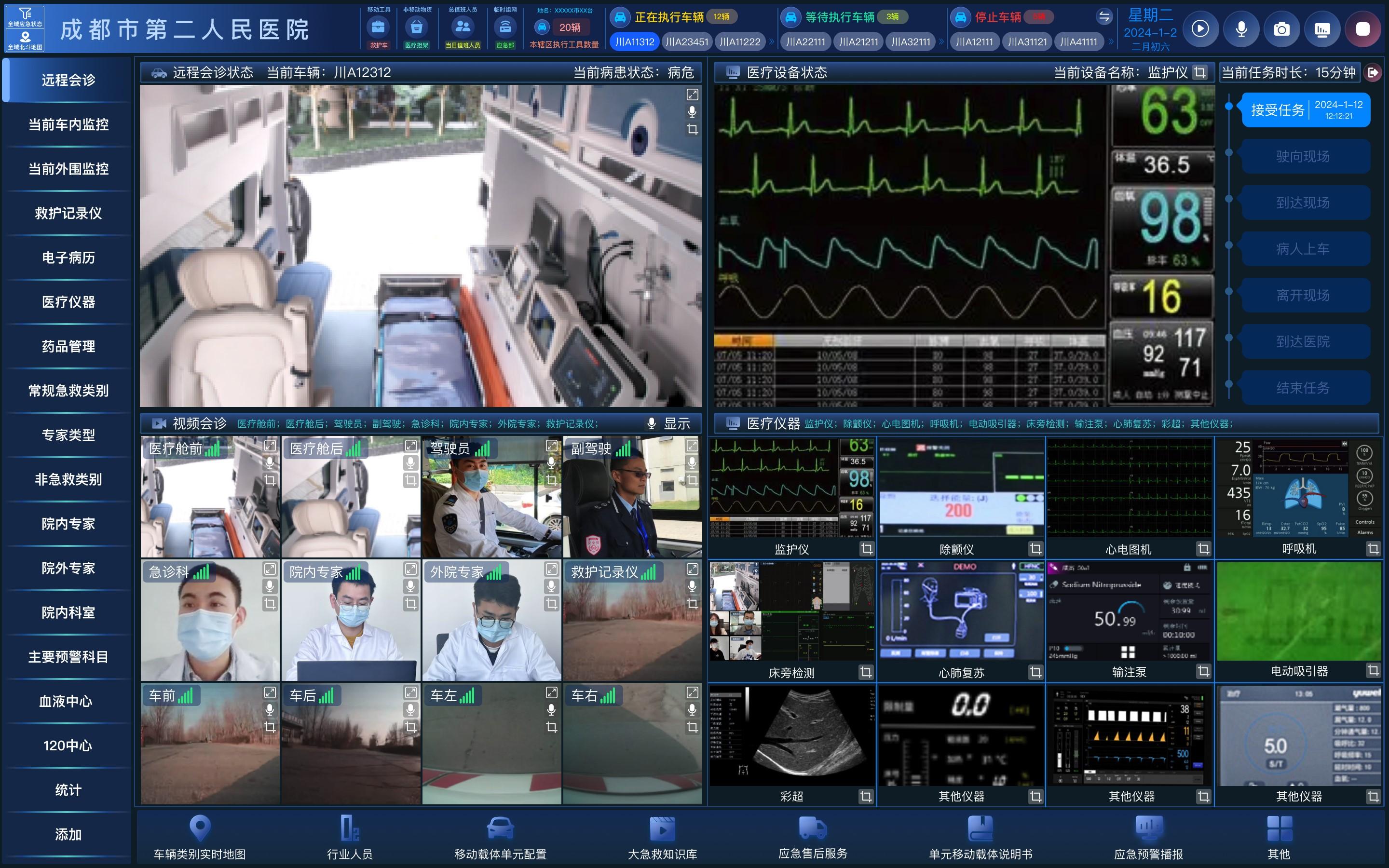Click the exit icon beside 当前任务时长
The height and width of the screenshot is (868, 1389).
tap(1373, 72)
